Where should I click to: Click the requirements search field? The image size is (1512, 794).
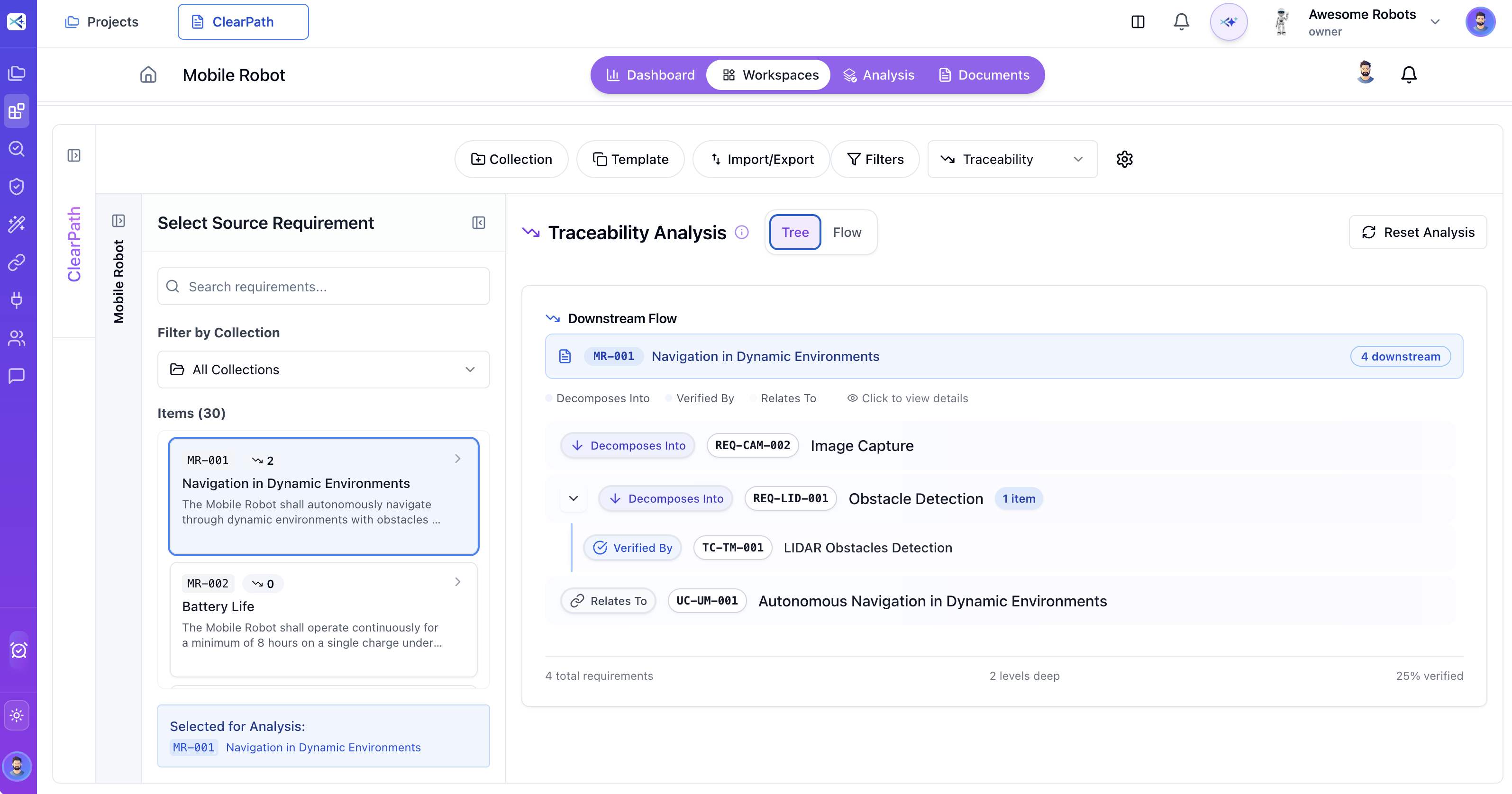pyautogui.click(x=323, y=286)
